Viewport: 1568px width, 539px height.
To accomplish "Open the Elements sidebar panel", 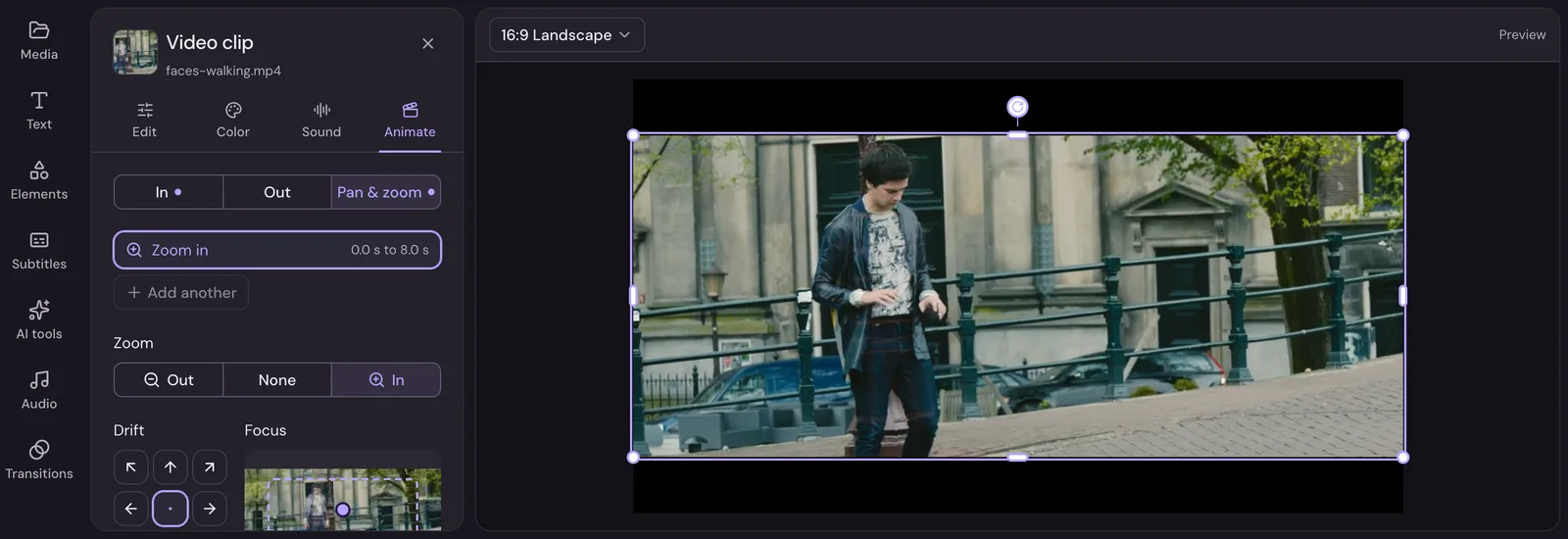I will click(39, 181).
